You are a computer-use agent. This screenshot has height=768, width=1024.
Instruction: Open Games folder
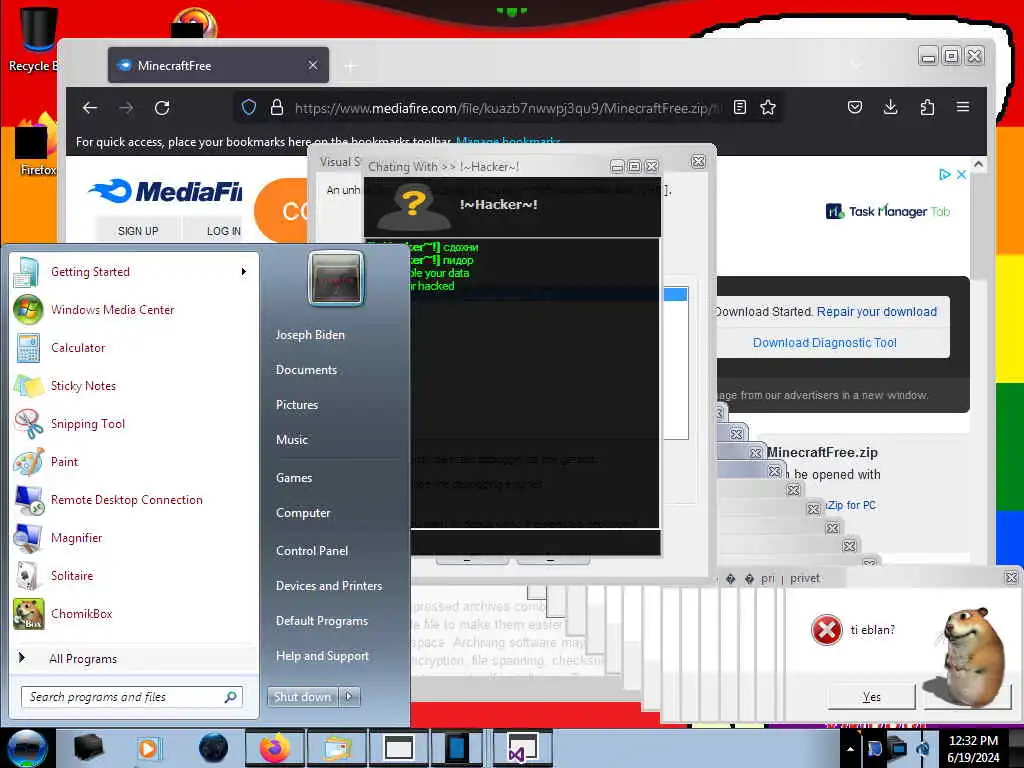pyautogui.click(x=294, y=478)
